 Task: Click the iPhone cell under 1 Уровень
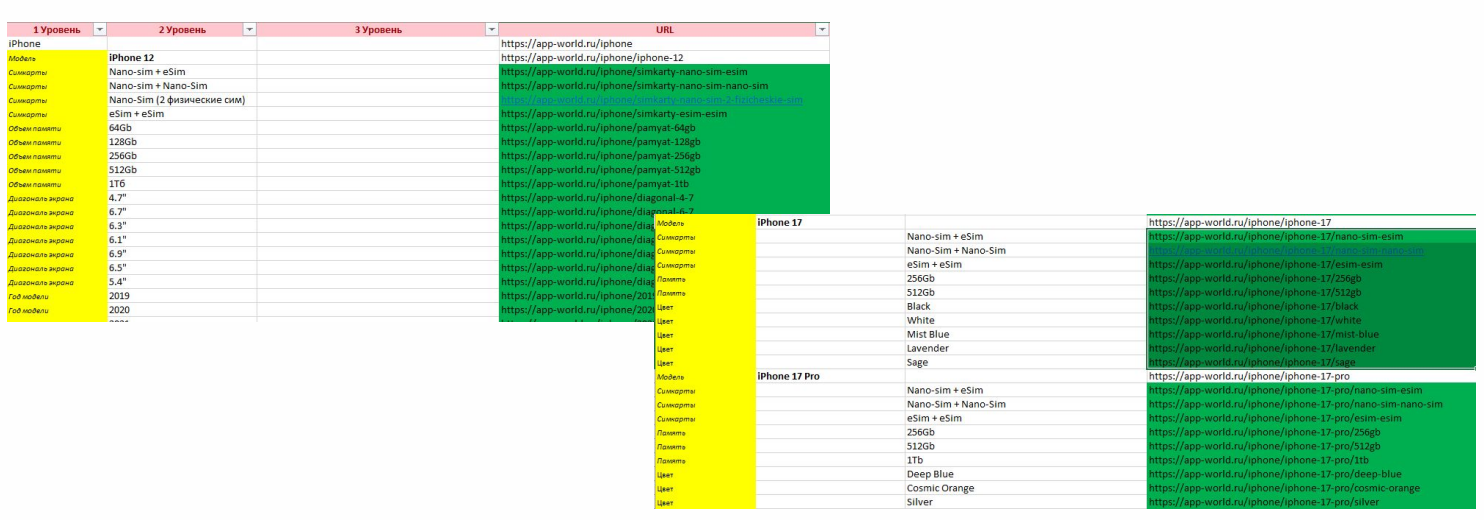coord(25,44)
